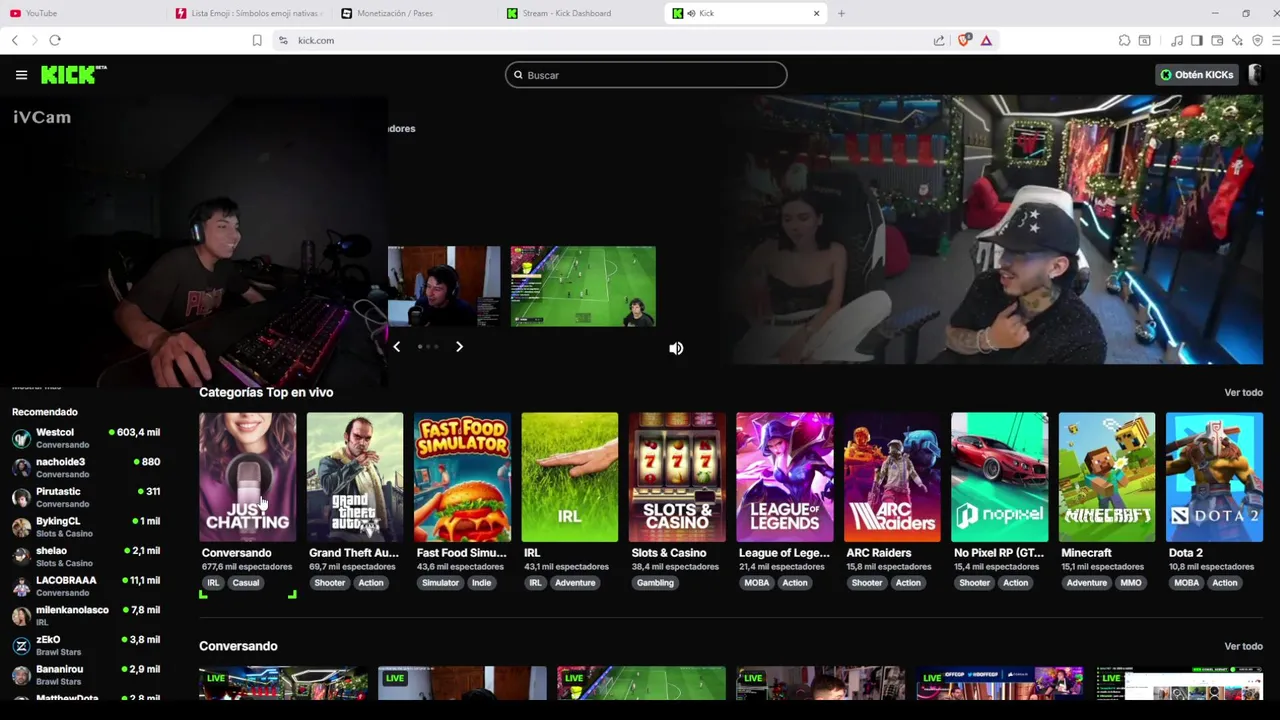
Task: Click the KICK logo
Action: click(x=73, y=75)
